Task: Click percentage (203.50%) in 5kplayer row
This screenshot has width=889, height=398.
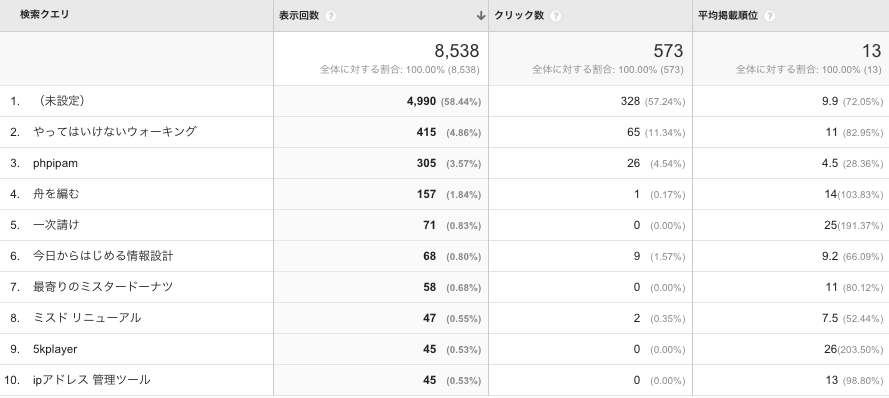Action: click(x=860, y=350)
